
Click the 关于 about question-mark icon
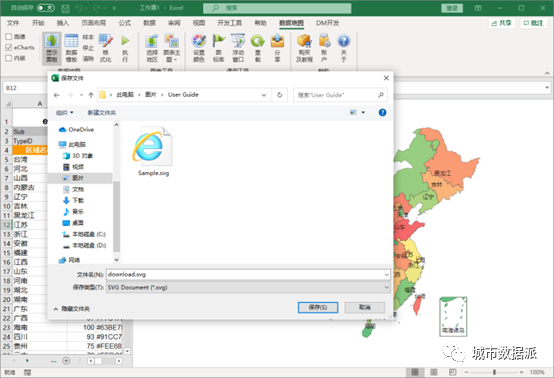tap(343, 48)
